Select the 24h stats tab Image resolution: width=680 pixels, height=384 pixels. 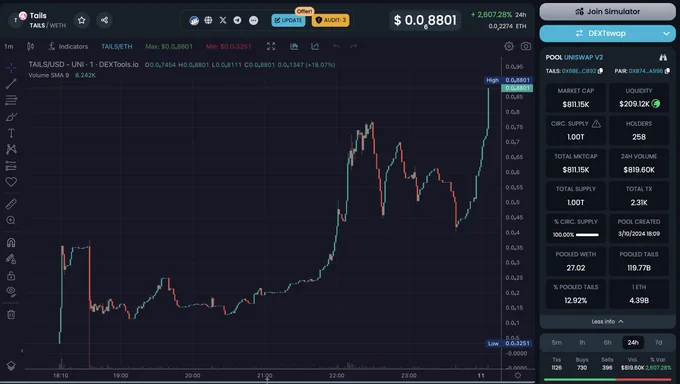tap(633, 342)
